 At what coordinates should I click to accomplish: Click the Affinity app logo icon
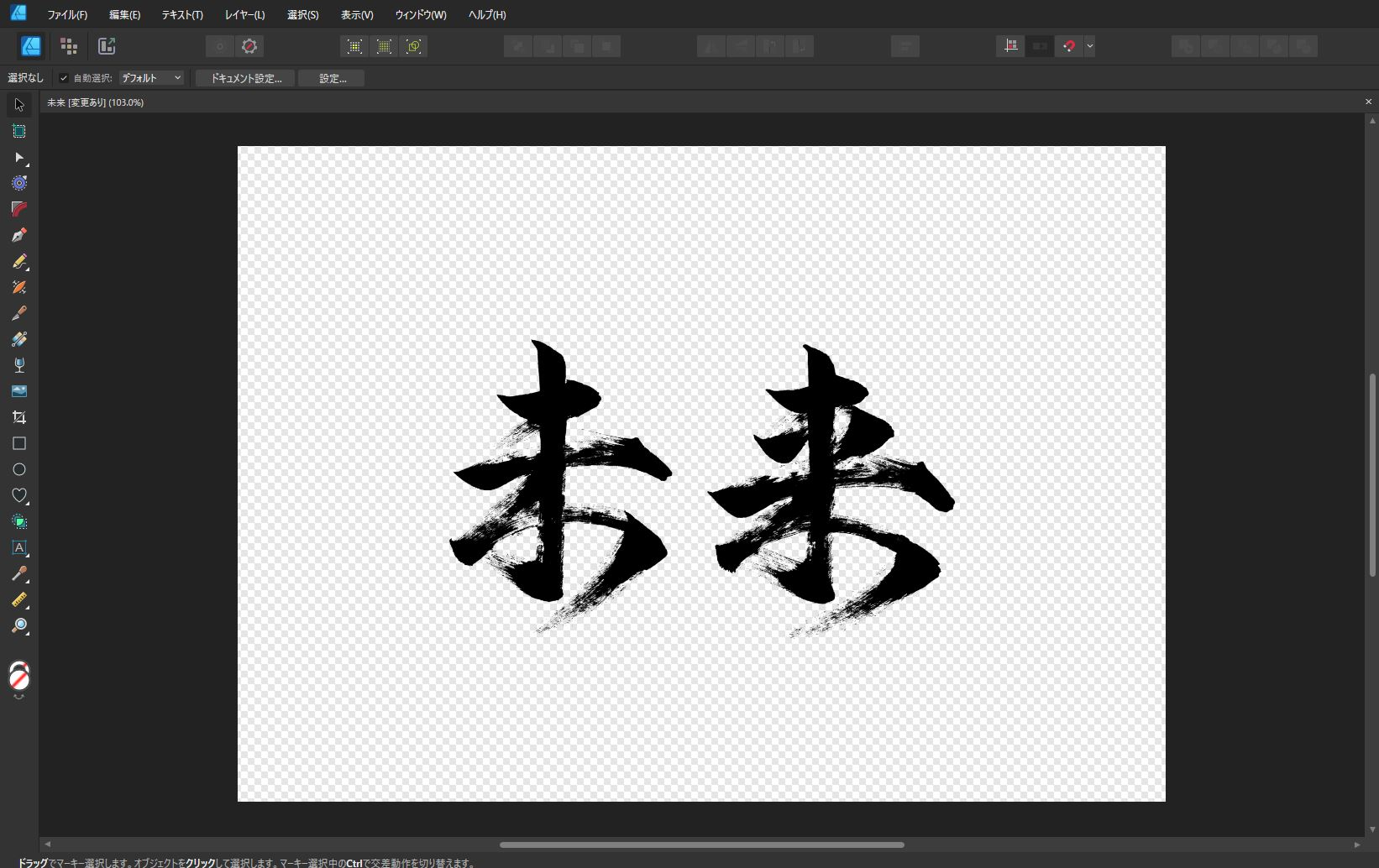18,13
